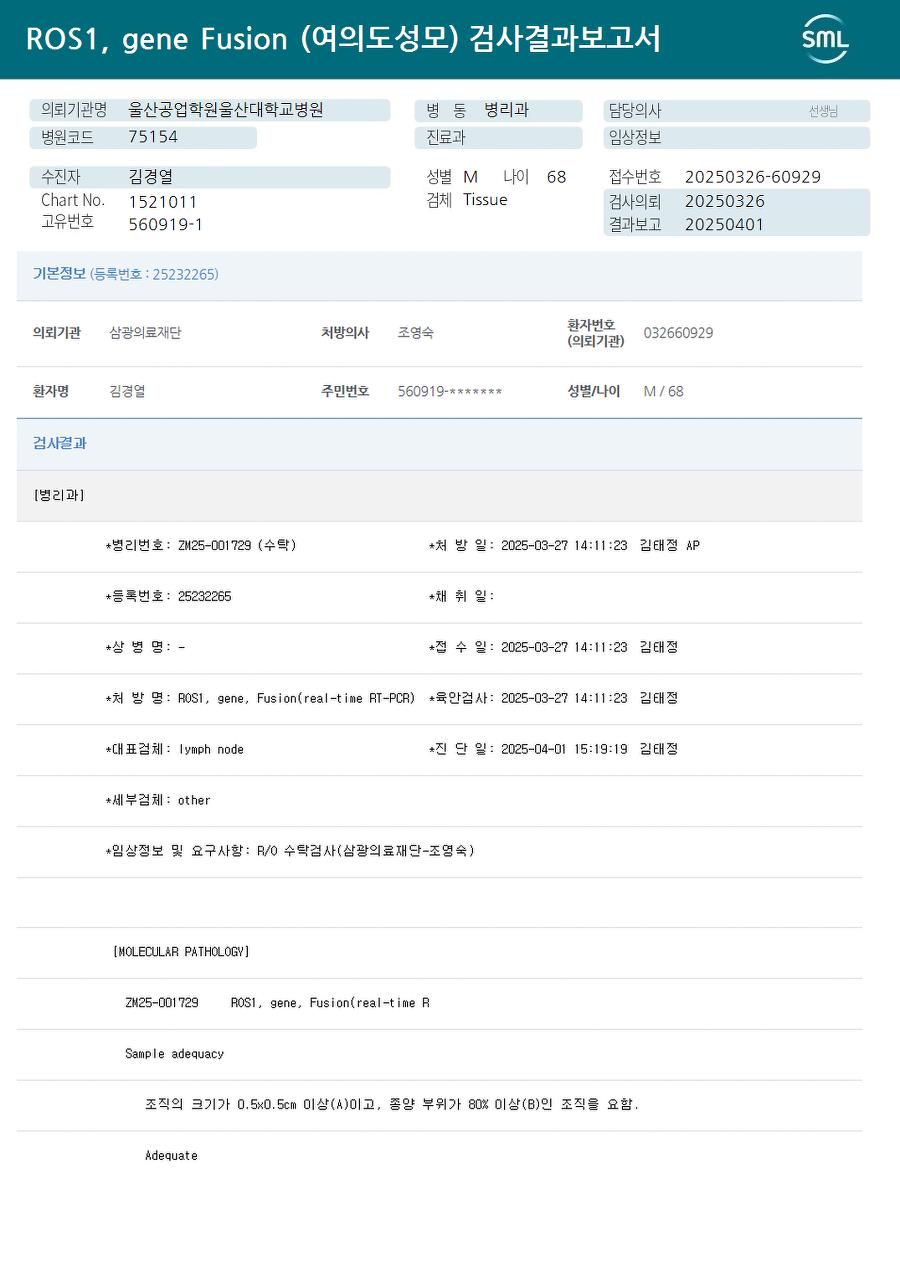
Task: Select Chart No. value 1521011
Action: tap(163, 202)
